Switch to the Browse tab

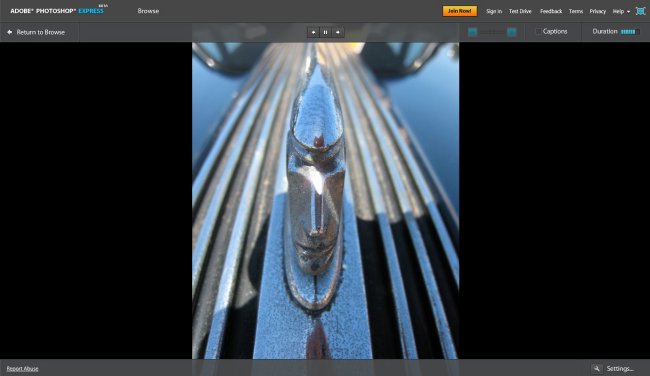click(148, 11)
